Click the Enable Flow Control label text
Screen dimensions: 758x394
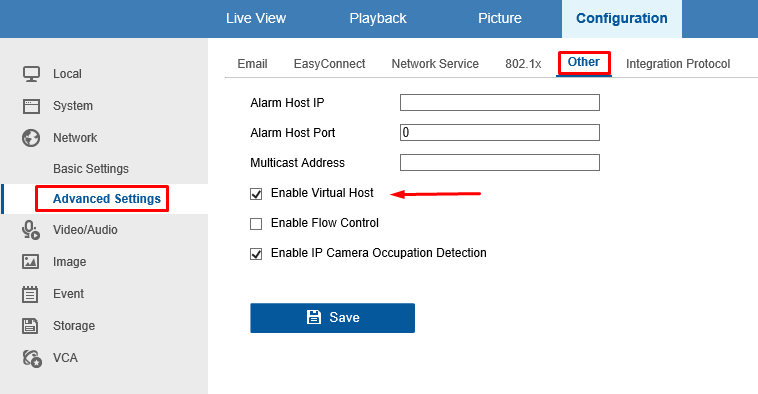pos(324,223)
